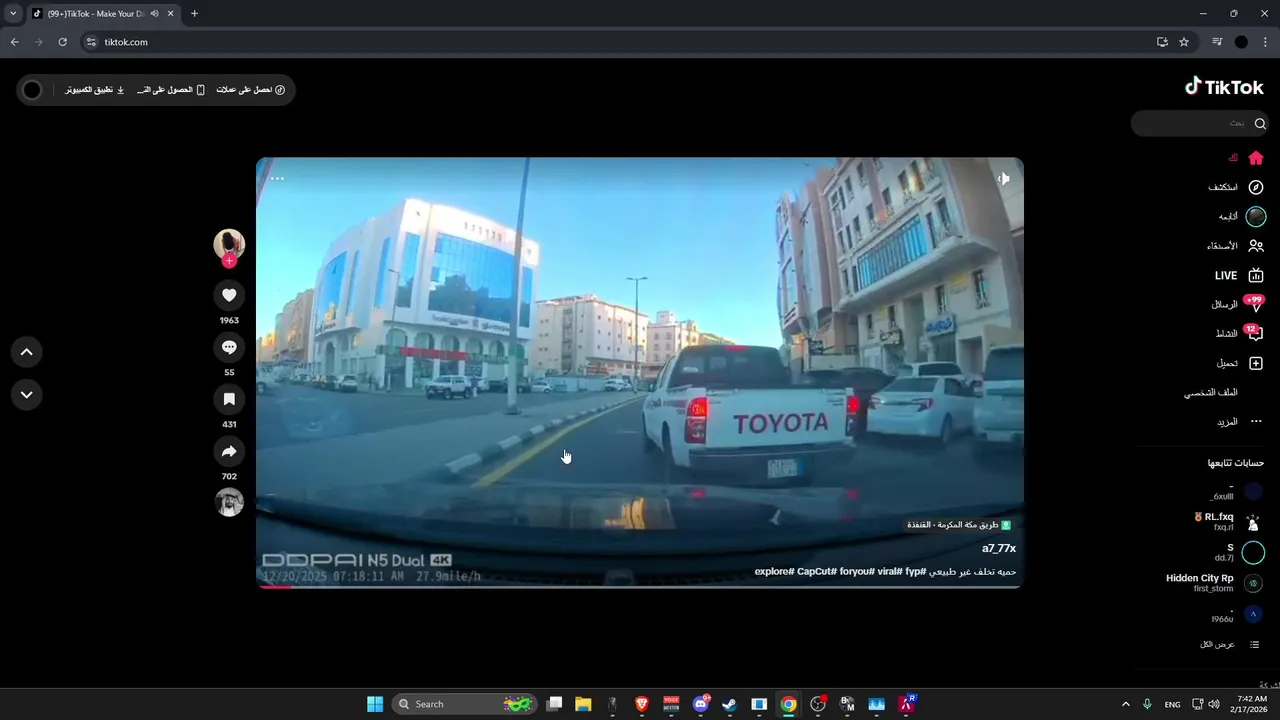Open followed account dd.7j
Viewport: 1280px width, 720px height.
[1239, 552]
